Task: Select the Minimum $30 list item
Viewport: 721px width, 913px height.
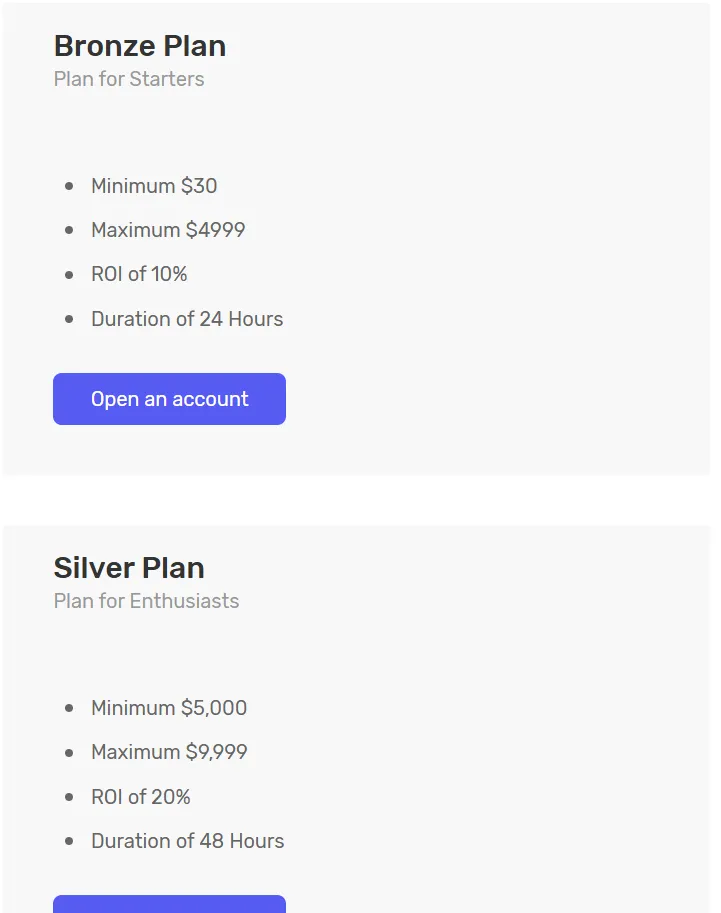Action: point(154,186)
